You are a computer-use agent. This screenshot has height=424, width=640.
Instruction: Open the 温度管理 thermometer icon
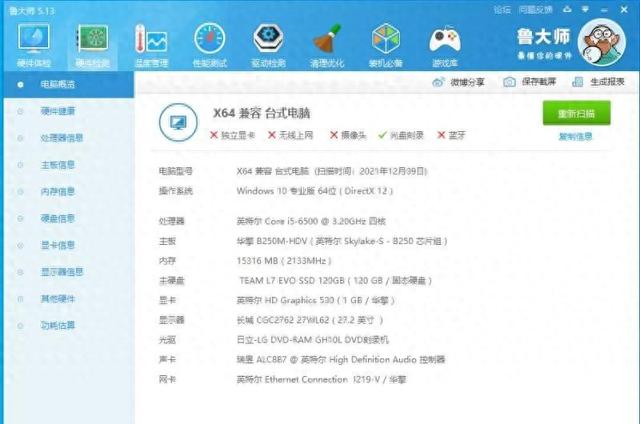pyautogui.click(x=151, y=39)
